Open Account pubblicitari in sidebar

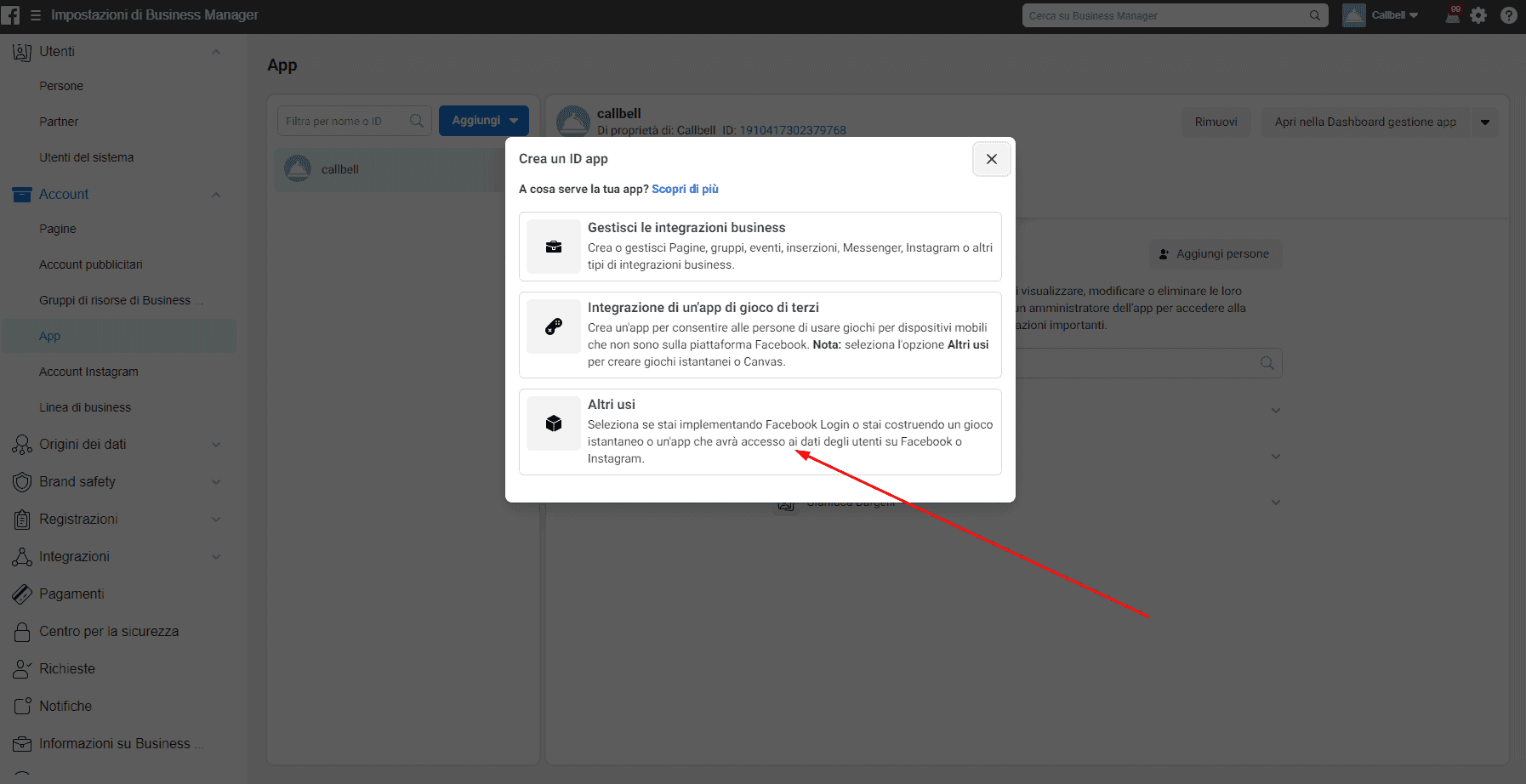[x=91, y=264]
